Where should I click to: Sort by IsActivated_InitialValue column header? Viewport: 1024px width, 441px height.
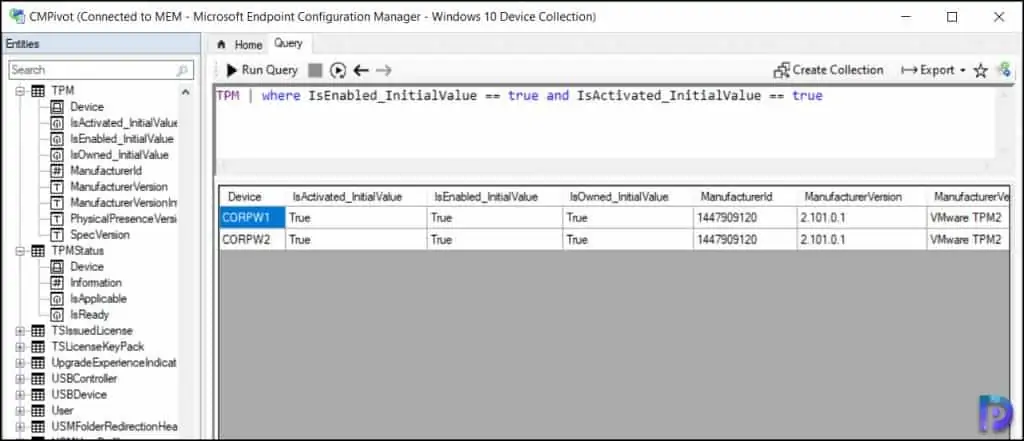(357, 197)
